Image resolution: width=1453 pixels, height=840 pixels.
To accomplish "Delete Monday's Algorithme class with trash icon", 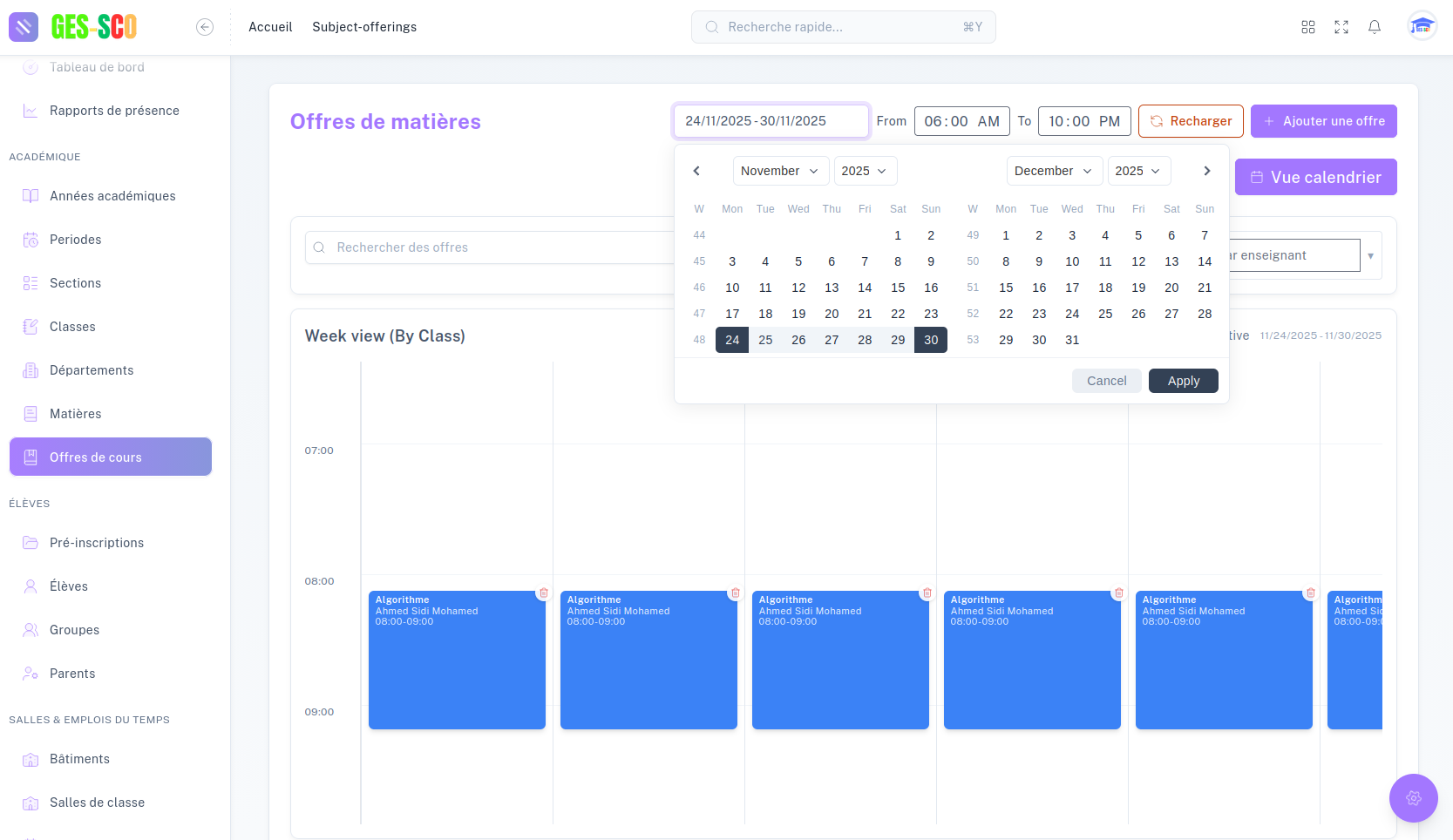I will click(x=544, y=593).
